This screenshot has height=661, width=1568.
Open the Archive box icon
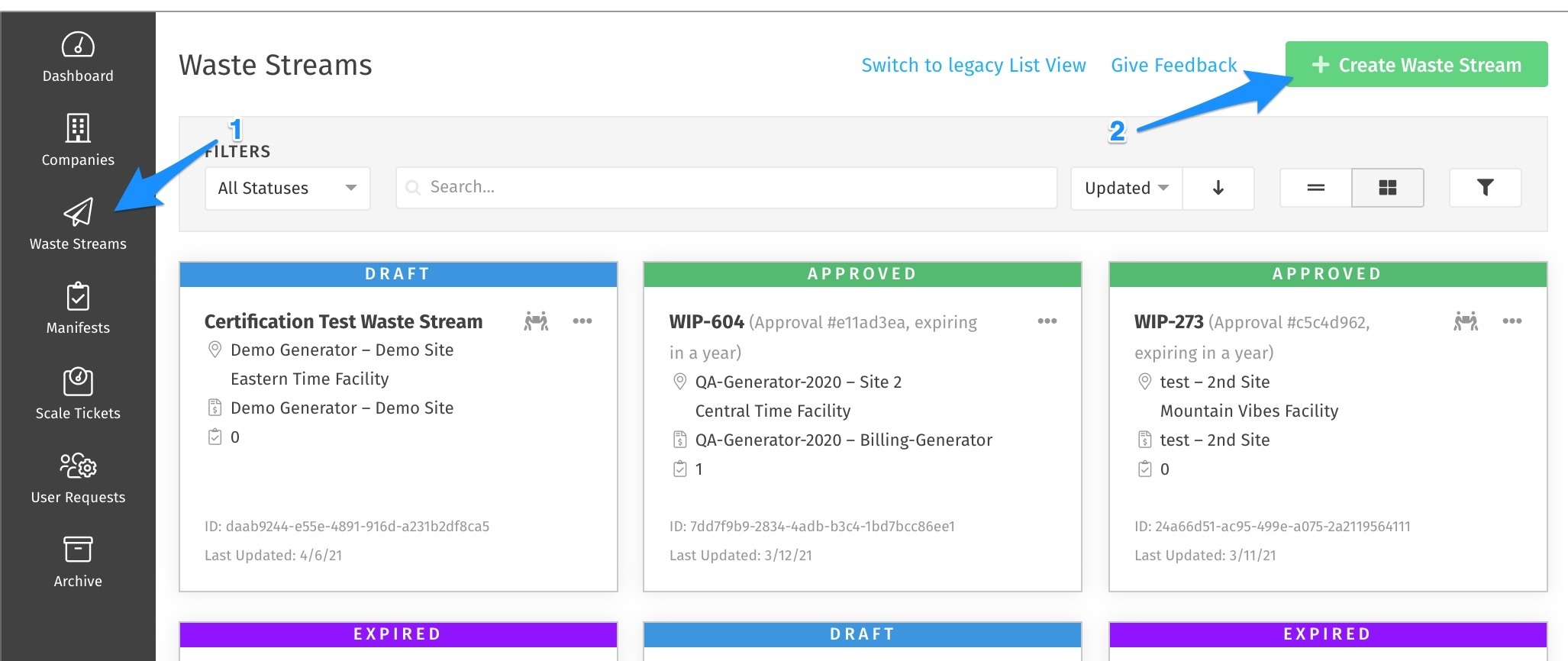[x=78, y=549]
